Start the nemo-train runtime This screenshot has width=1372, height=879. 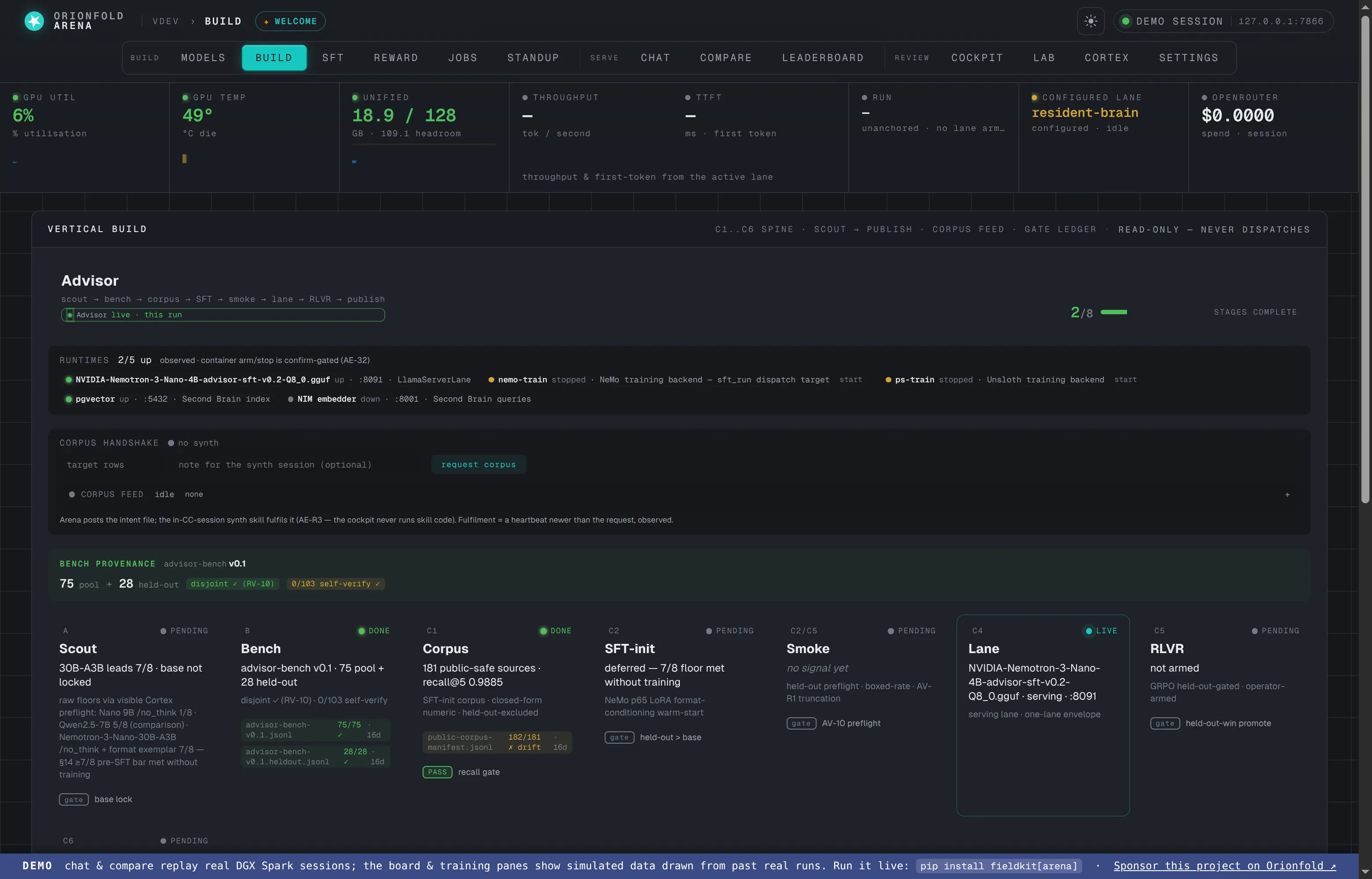pos(851,380)
